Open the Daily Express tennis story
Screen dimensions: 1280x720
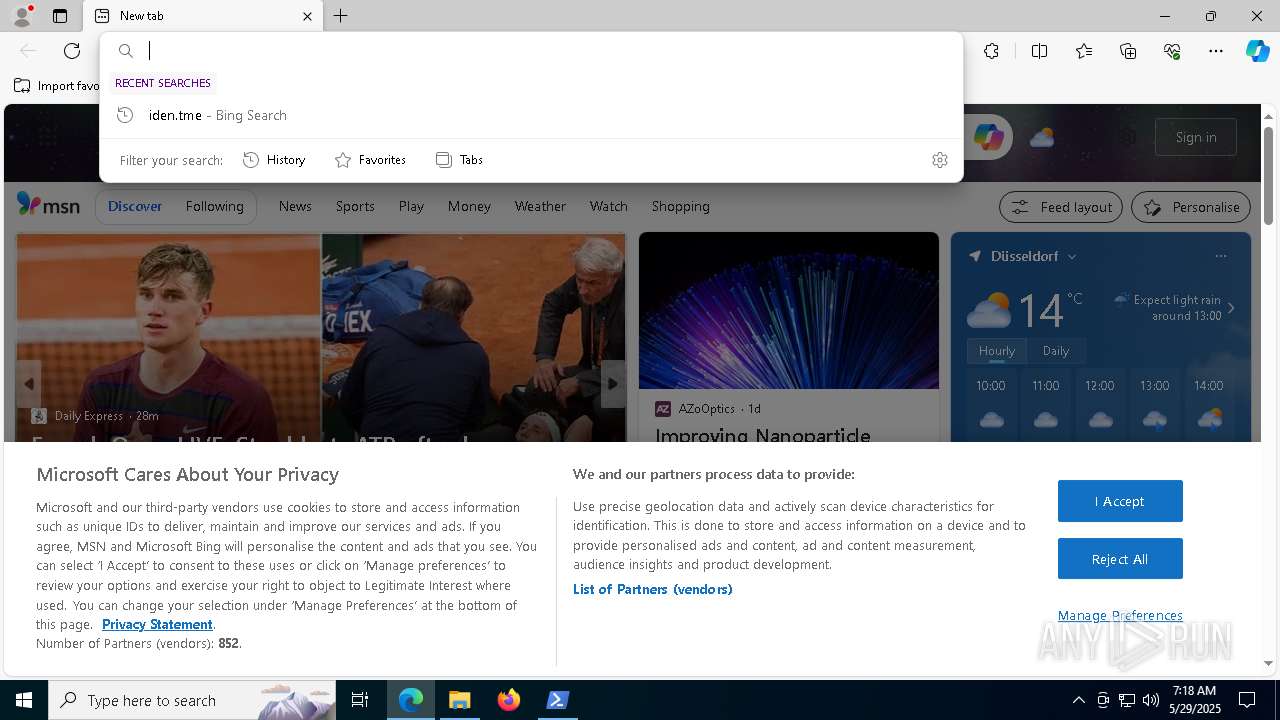[x=321, y=337]
